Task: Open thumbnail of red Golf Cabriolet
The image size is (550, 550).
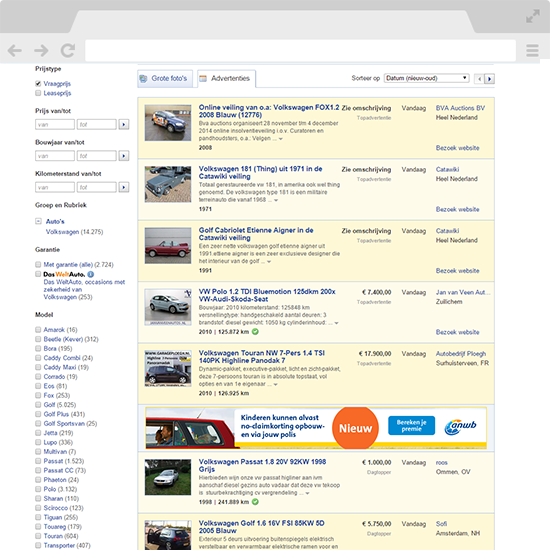Action: pos(168,246)
